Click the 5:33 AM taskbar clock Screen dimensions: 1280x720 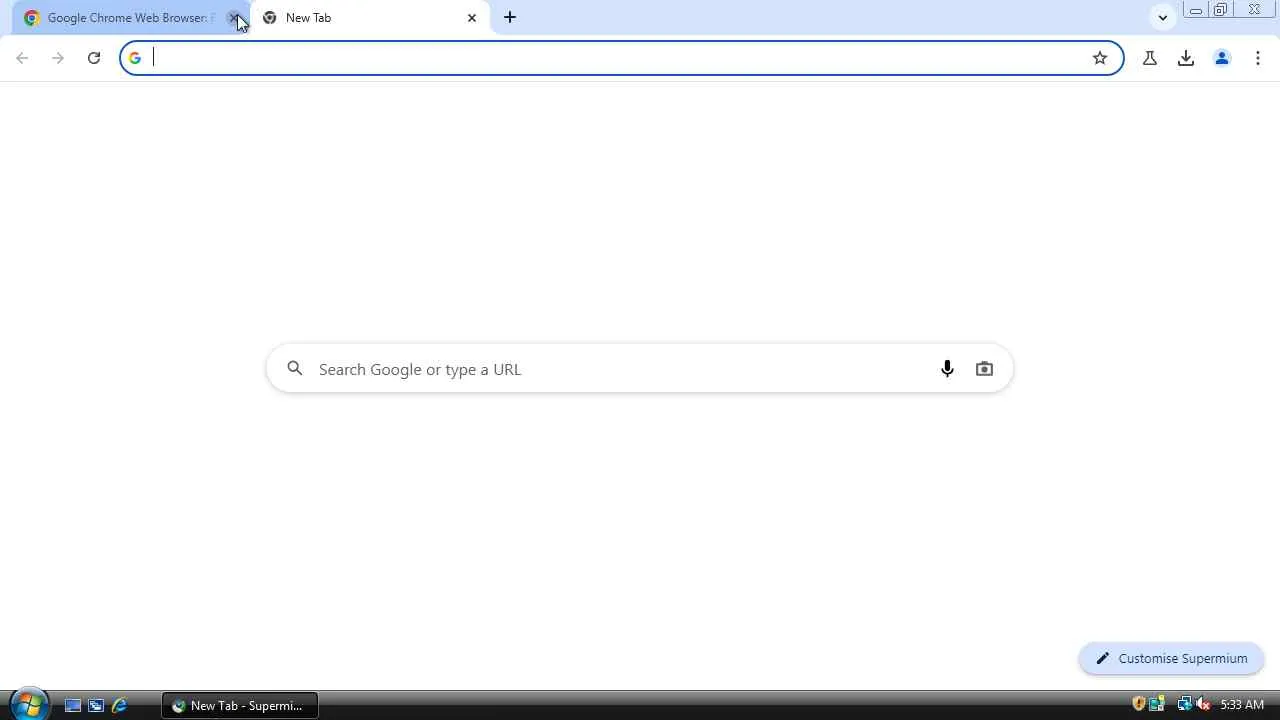1242,705
